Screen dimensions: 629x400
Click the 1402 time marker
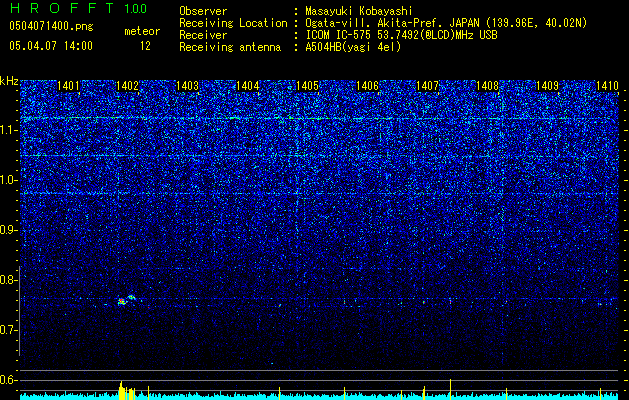pos(127,85)
